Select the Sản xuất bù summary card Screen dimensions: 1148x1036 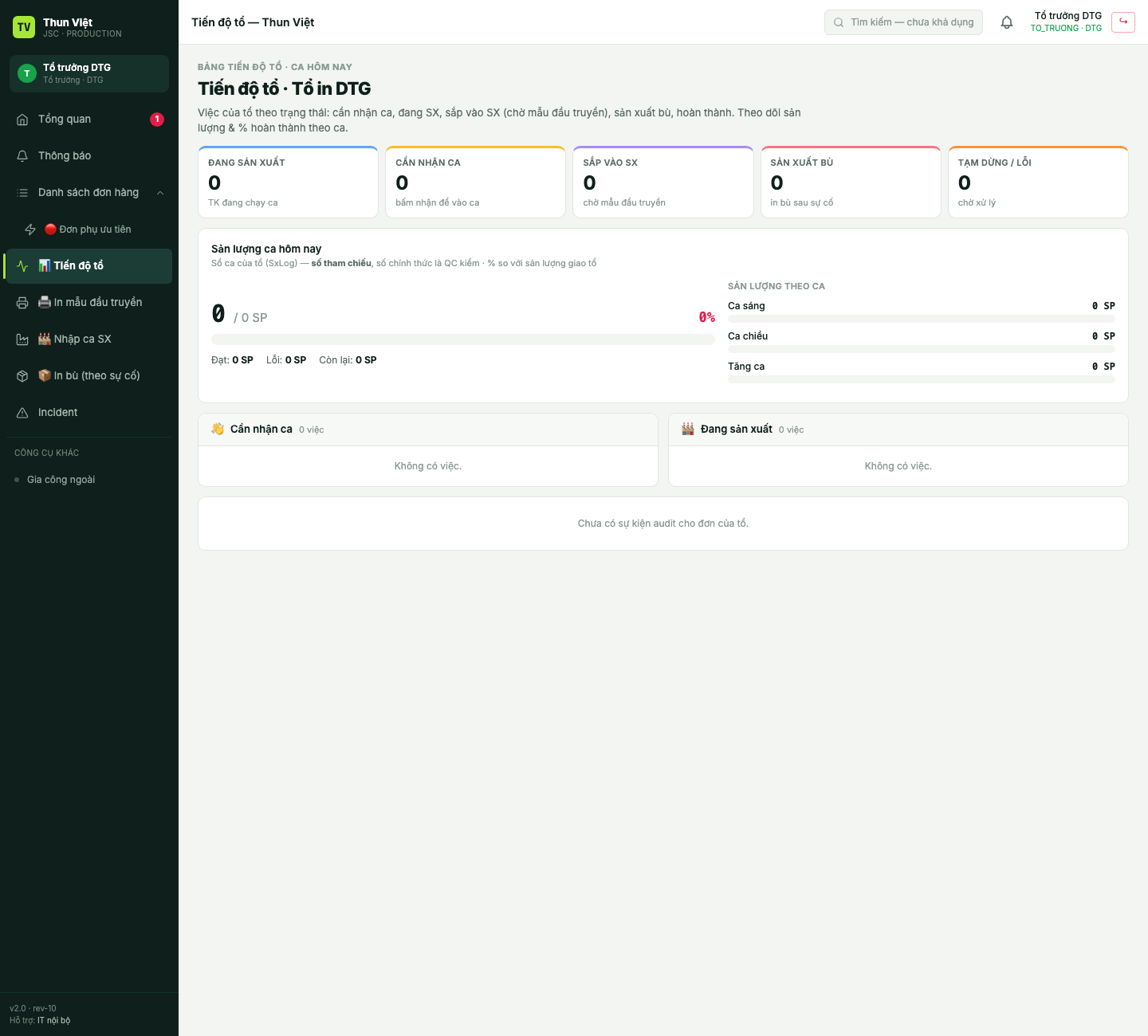[851, 182]
